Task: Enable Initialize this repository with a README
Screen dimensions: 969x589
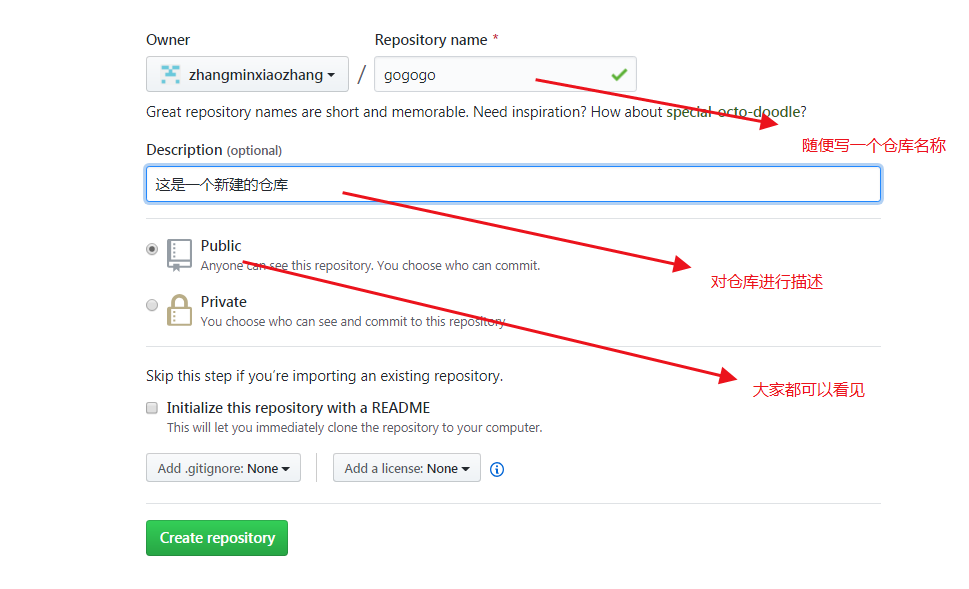Action: [x=152, y=408]
